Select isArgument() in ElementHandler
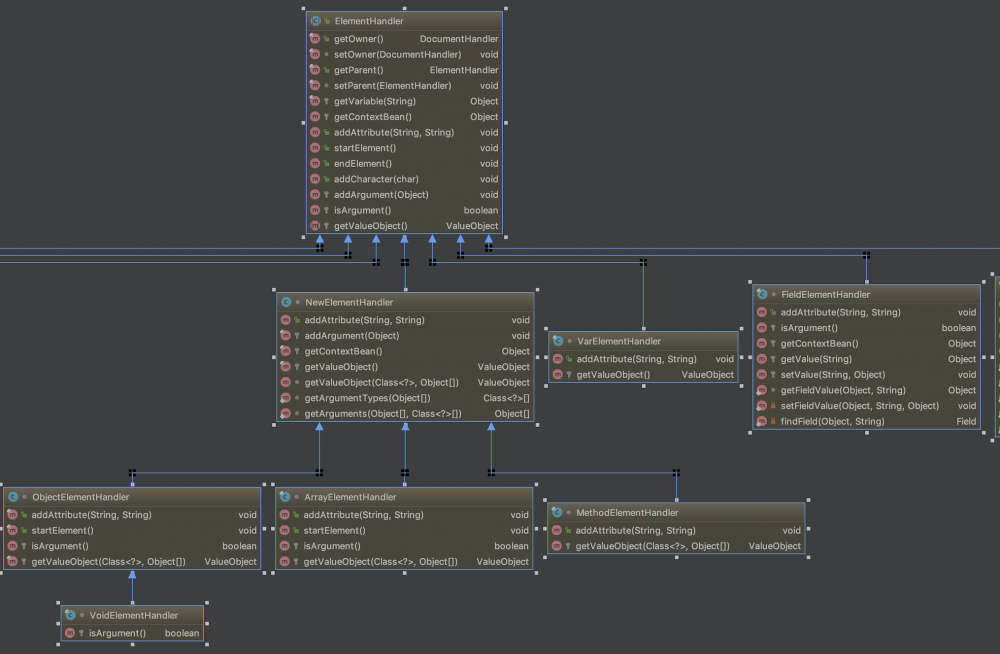The image size is (1000, 654). point(362,211)
